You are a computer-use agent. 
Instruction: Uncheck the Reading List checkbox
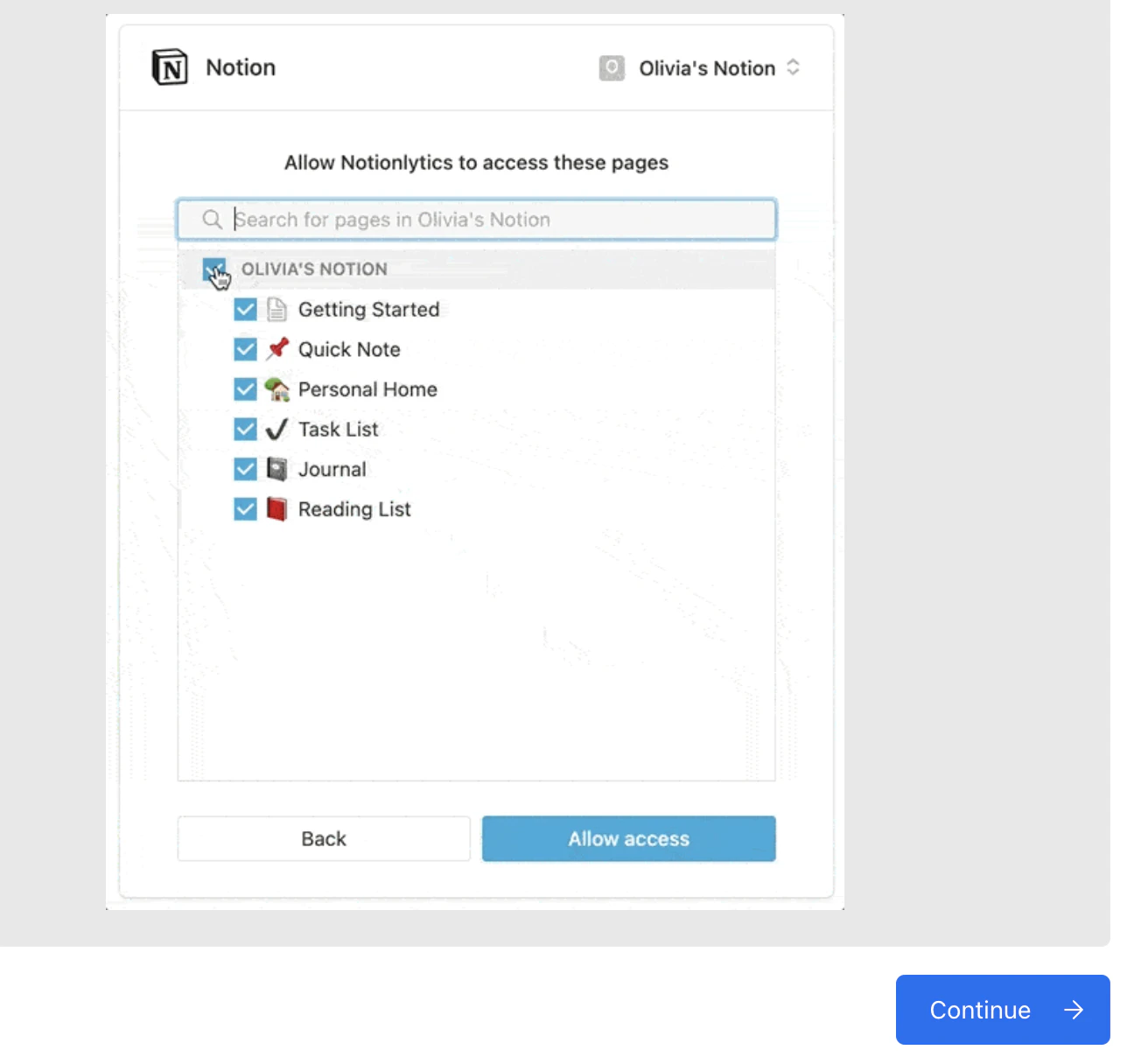pos(245,509)
